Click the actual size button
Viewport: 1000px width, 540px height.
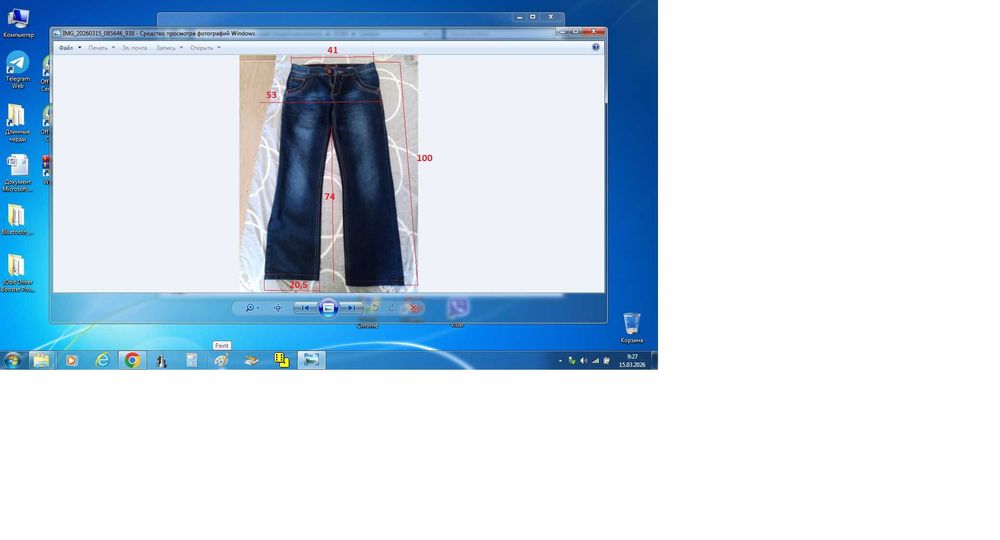coord(278,308)
